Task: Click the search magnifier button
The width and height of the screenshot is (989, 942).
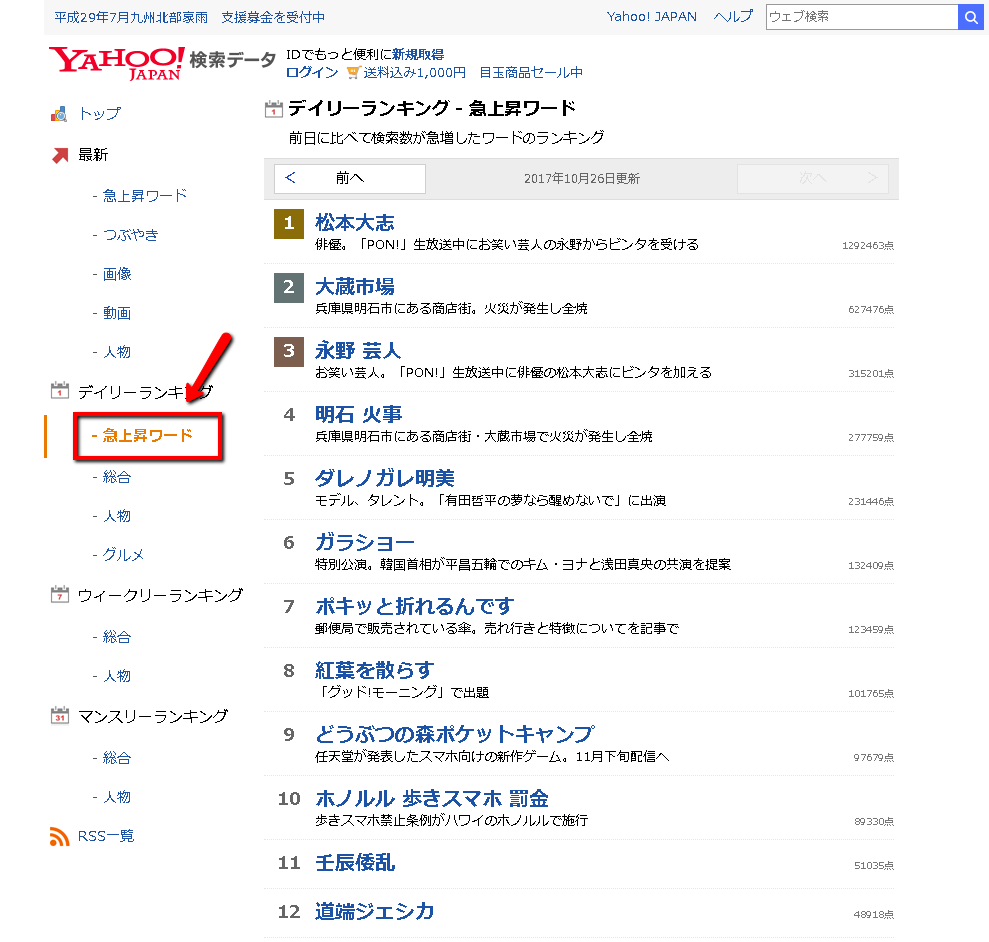Action: [970, 17]
